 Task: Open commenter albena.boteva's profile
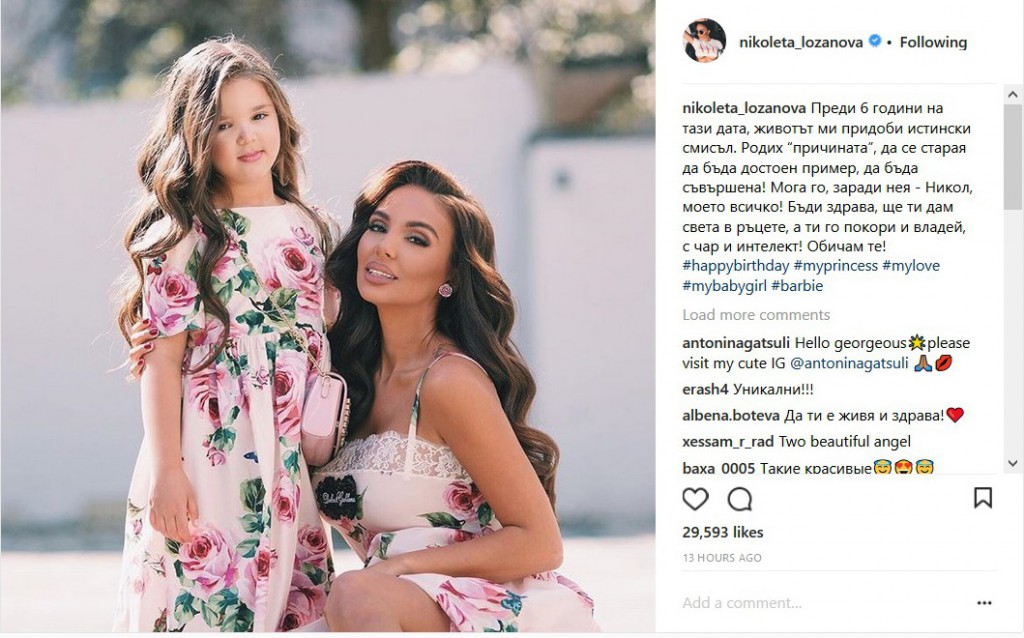click(x=731, y=415)
